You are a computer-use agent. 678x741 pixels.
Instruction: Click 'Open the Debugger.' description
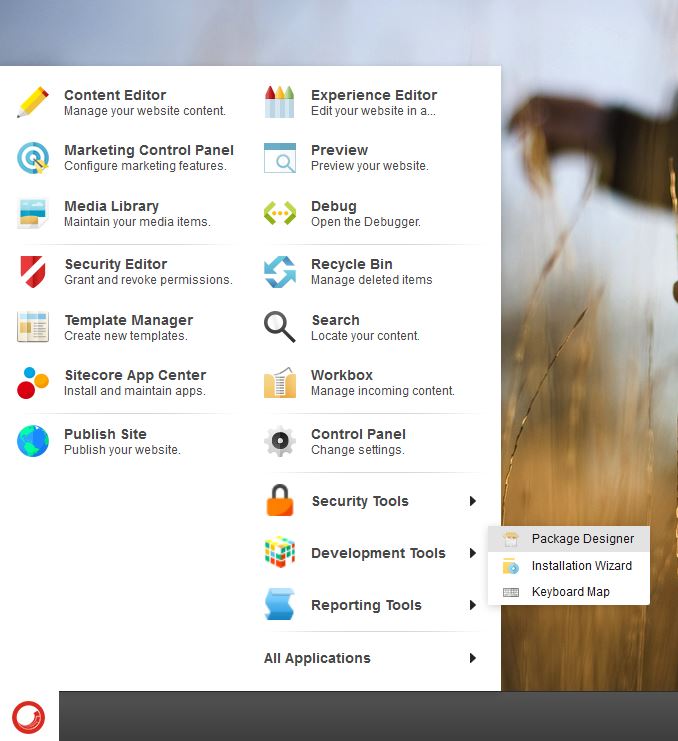point(366,222)
